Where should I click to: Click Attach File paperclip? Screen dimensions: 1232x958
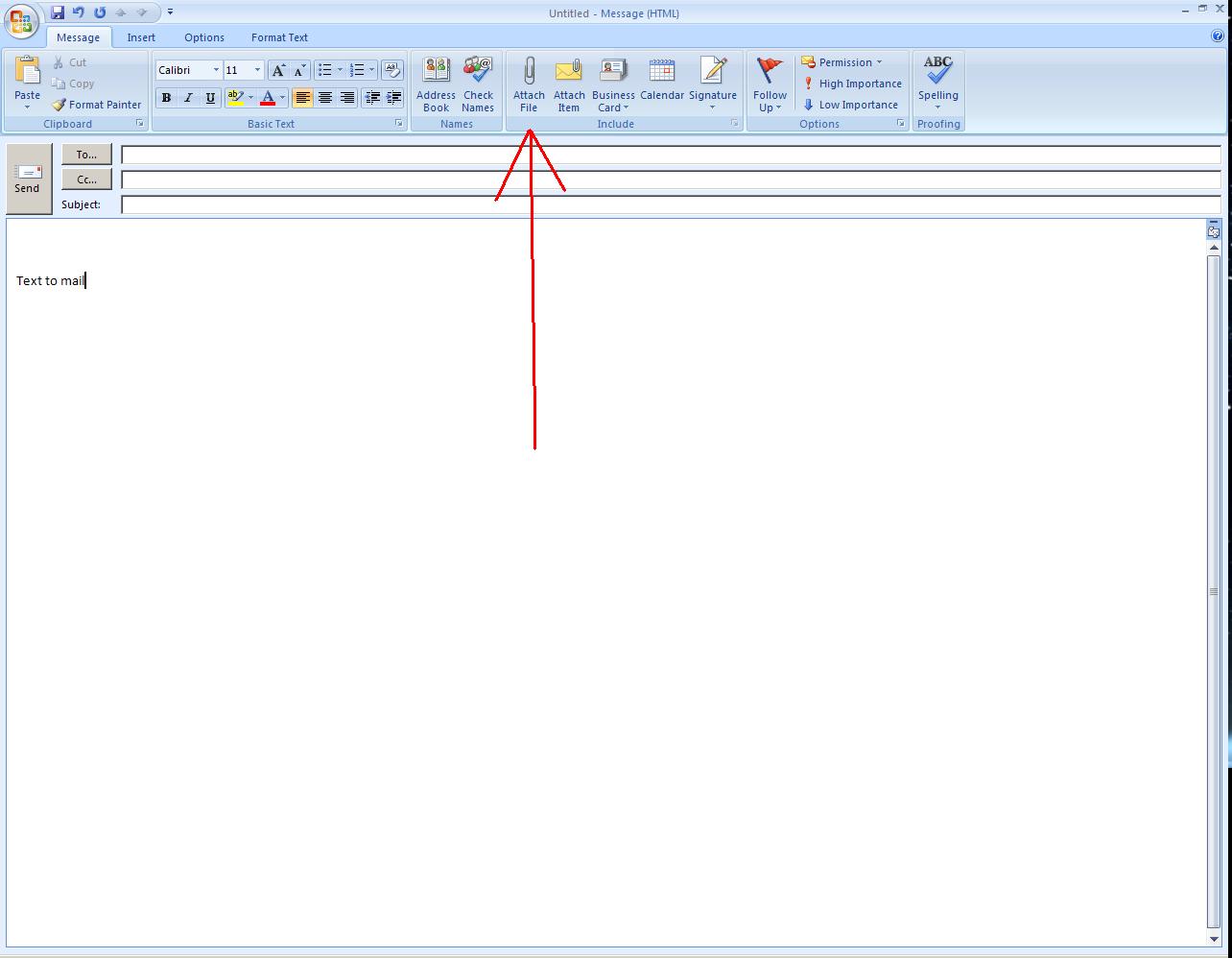click(x=529, y=84)
